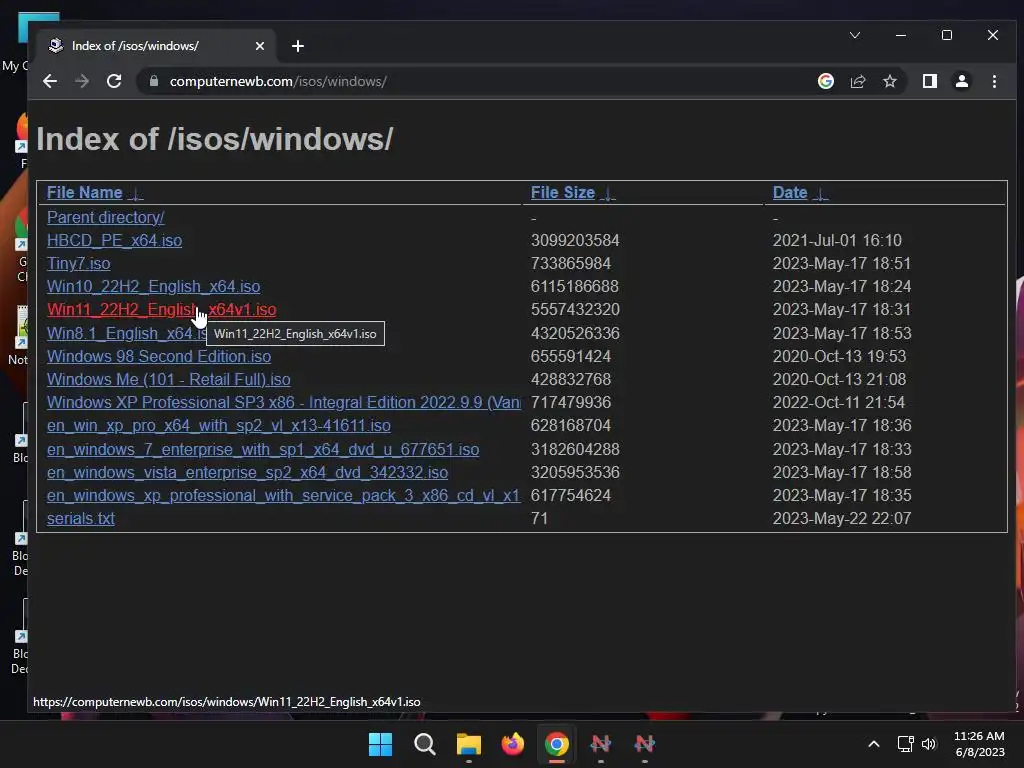Open File Explorer from taskbar

(468, 744)
